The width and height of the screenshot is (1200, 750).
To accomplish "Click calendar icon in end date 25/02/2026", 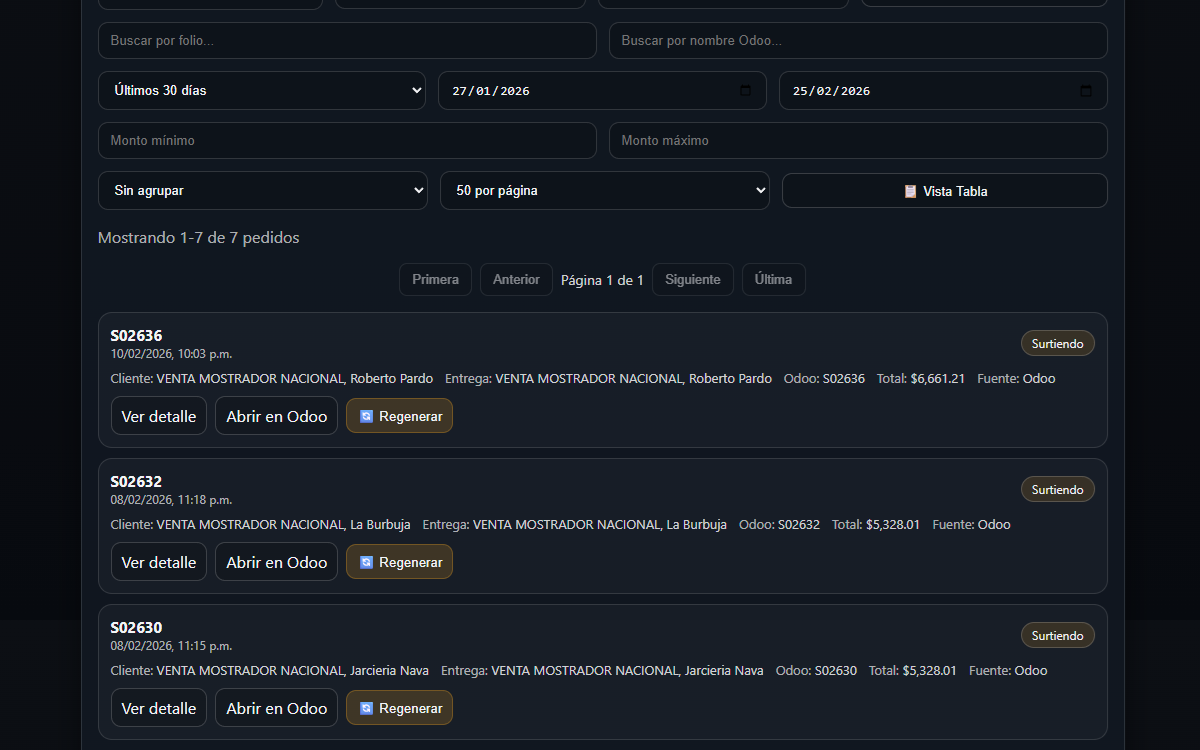I will tap(1086, 91).
